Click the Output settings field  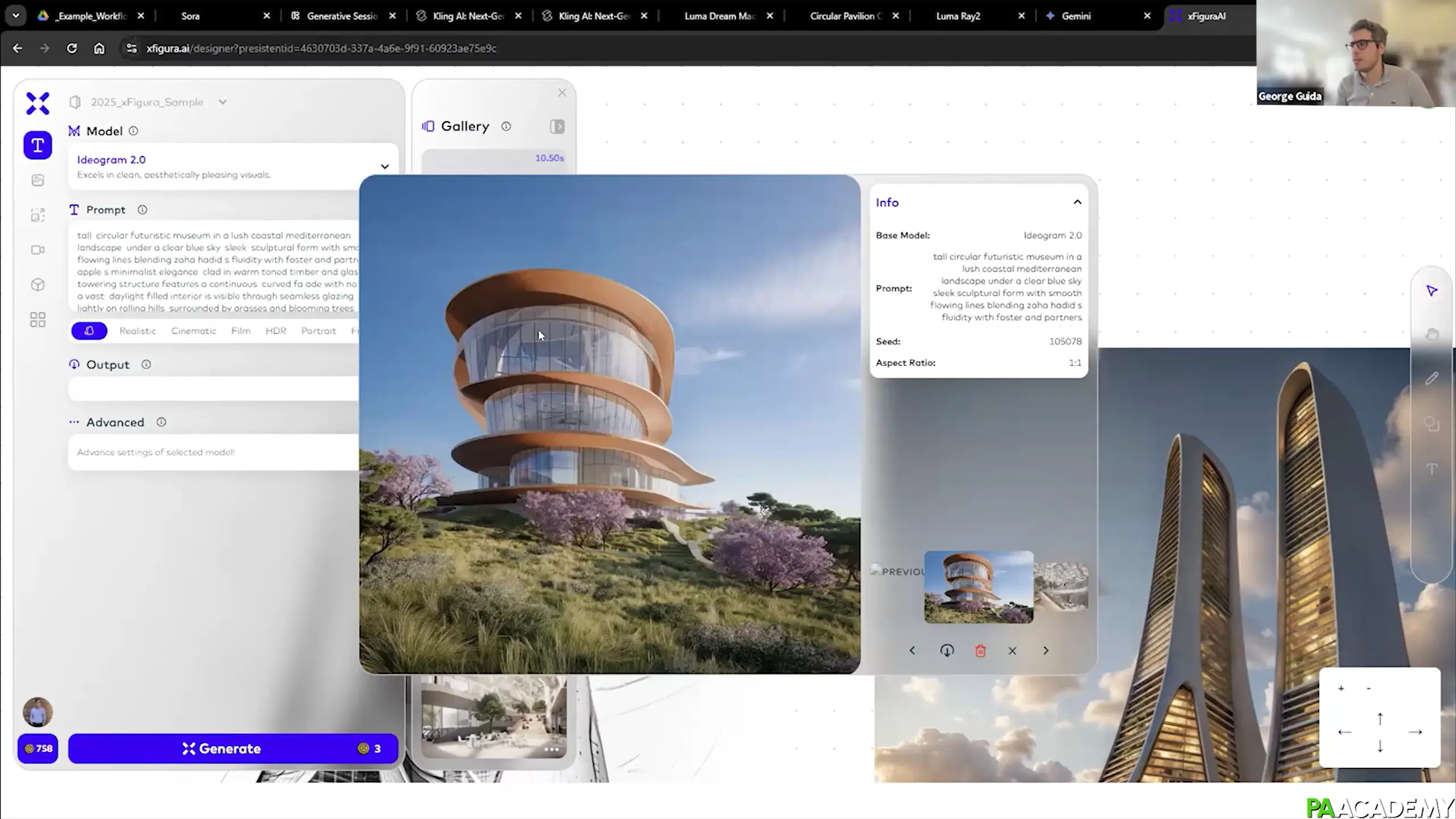click(x=214, y=389)
